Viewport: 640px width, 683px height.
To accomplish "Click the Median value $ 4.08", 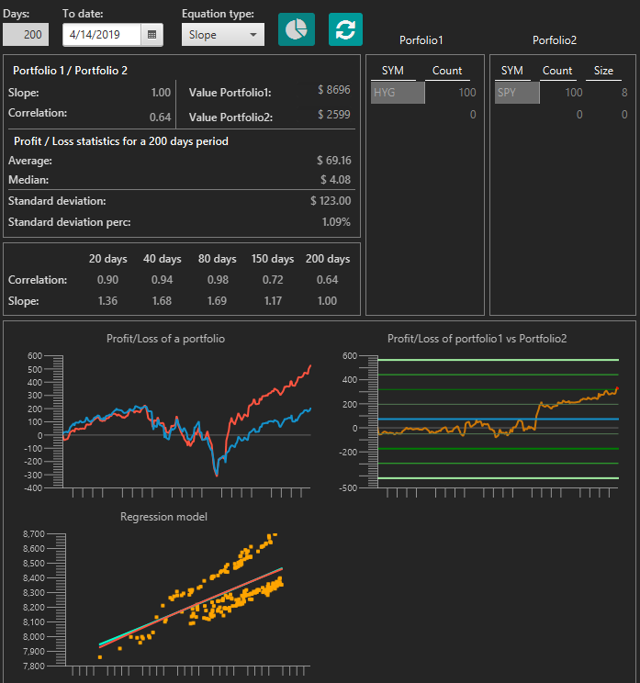I will (x=336, y=179).
